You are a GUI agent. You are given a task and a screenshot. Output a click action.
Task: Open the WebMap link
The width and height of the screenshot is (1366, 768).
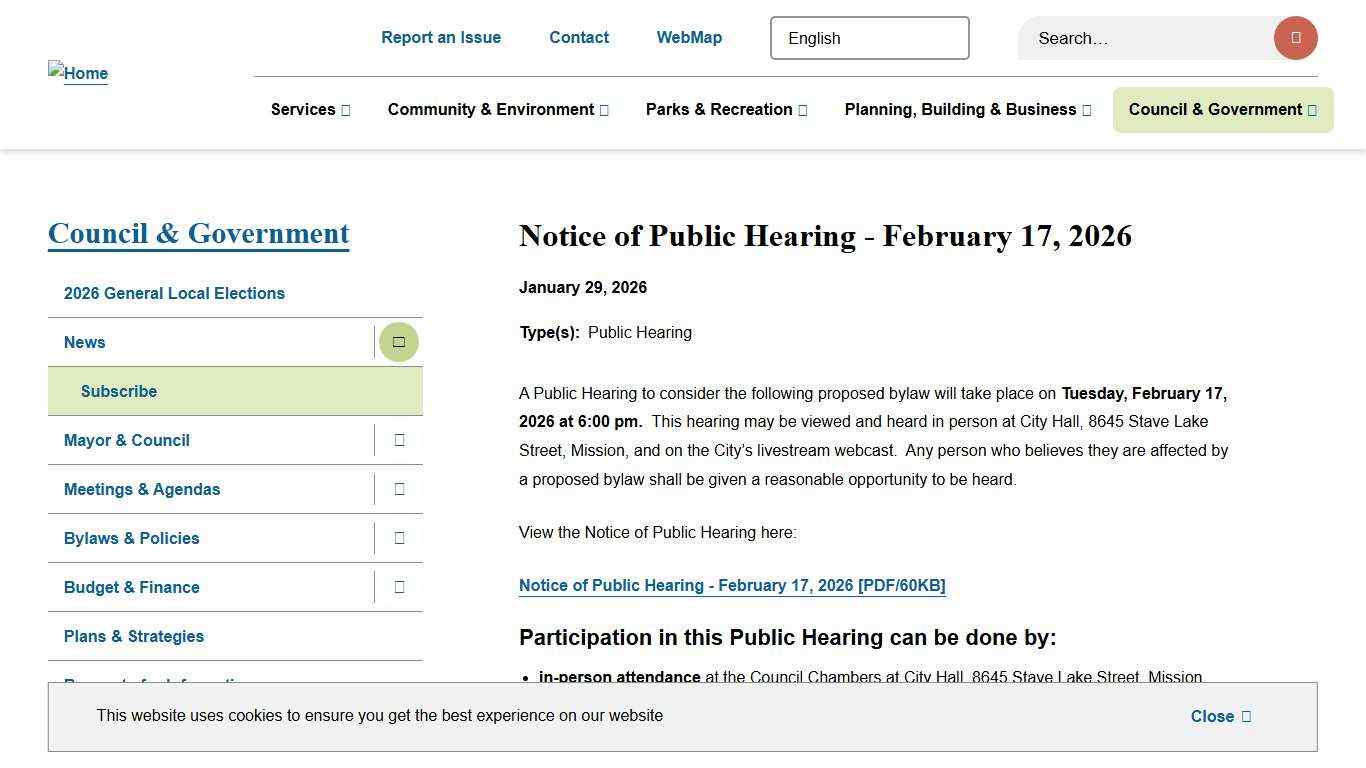689,37
